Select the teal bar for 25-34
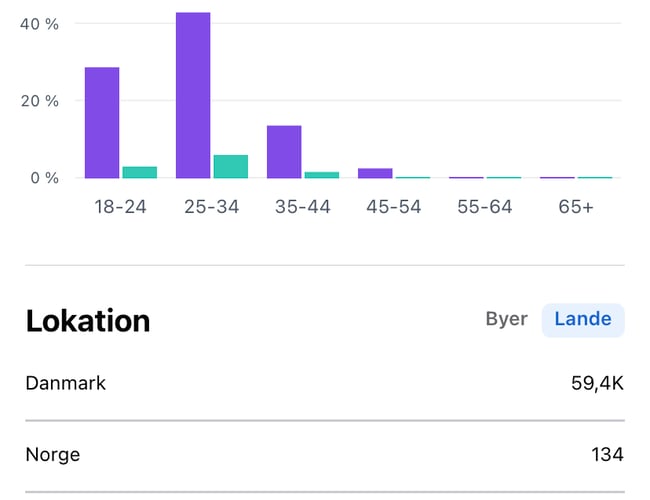 coord(230,166)
